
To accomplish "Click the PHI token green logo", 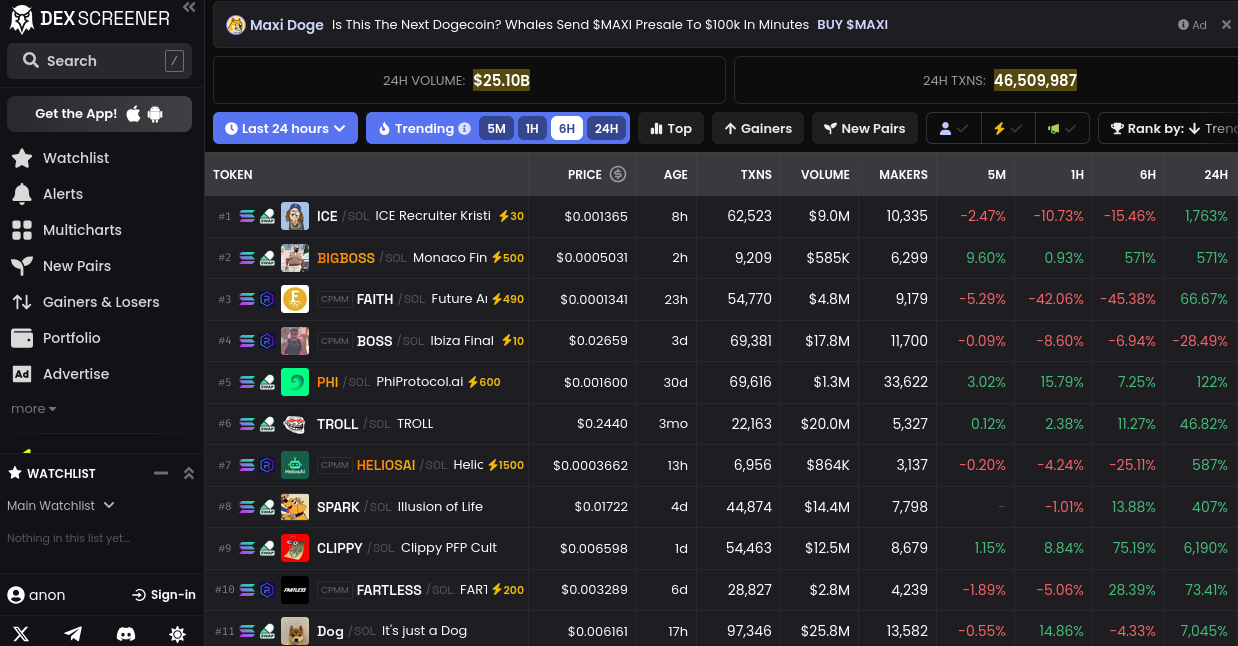I will 295,382.
